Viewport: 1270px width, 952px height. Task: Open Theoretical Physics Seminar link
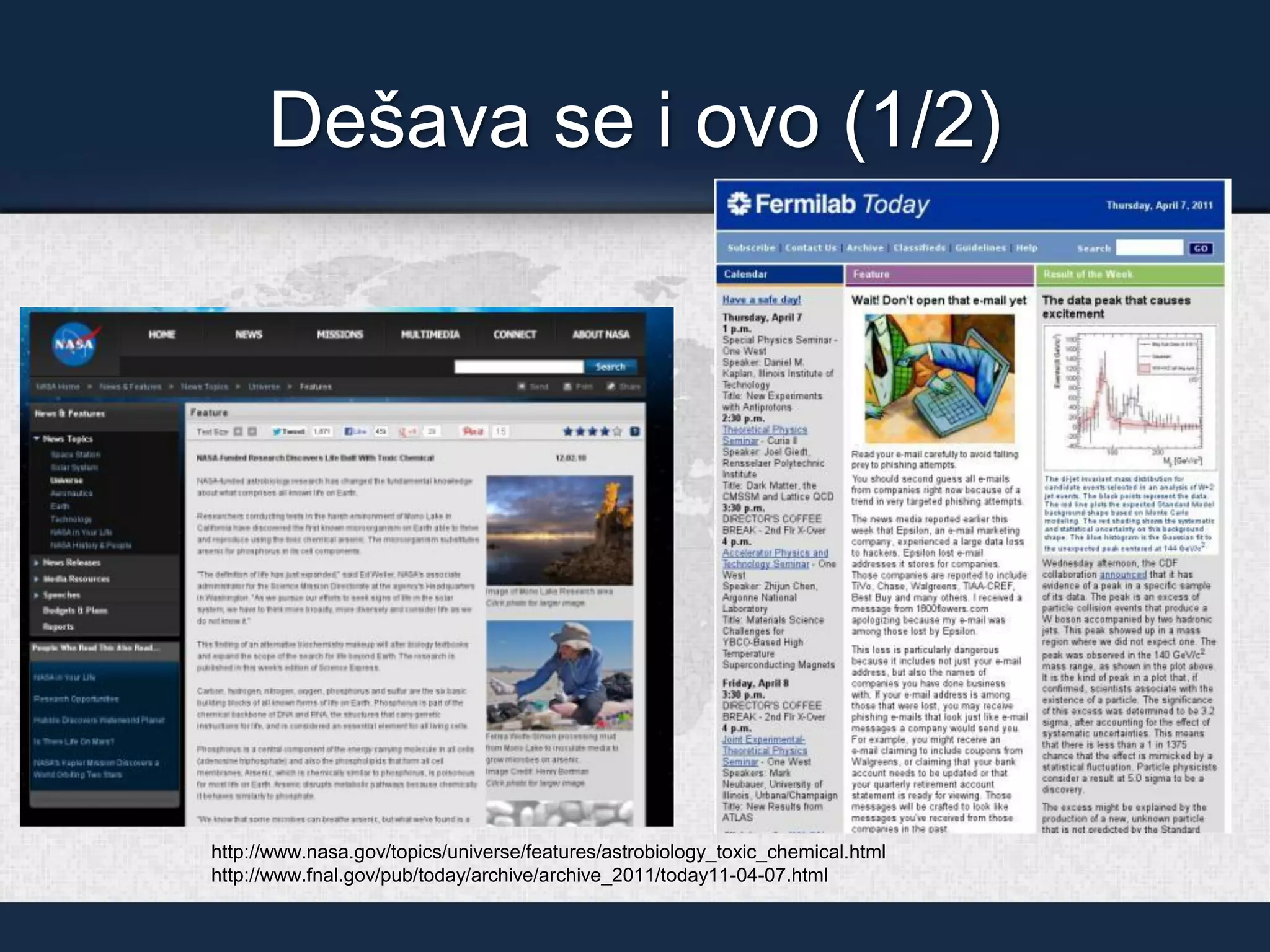pyautogui.click(x=765, y=435)
